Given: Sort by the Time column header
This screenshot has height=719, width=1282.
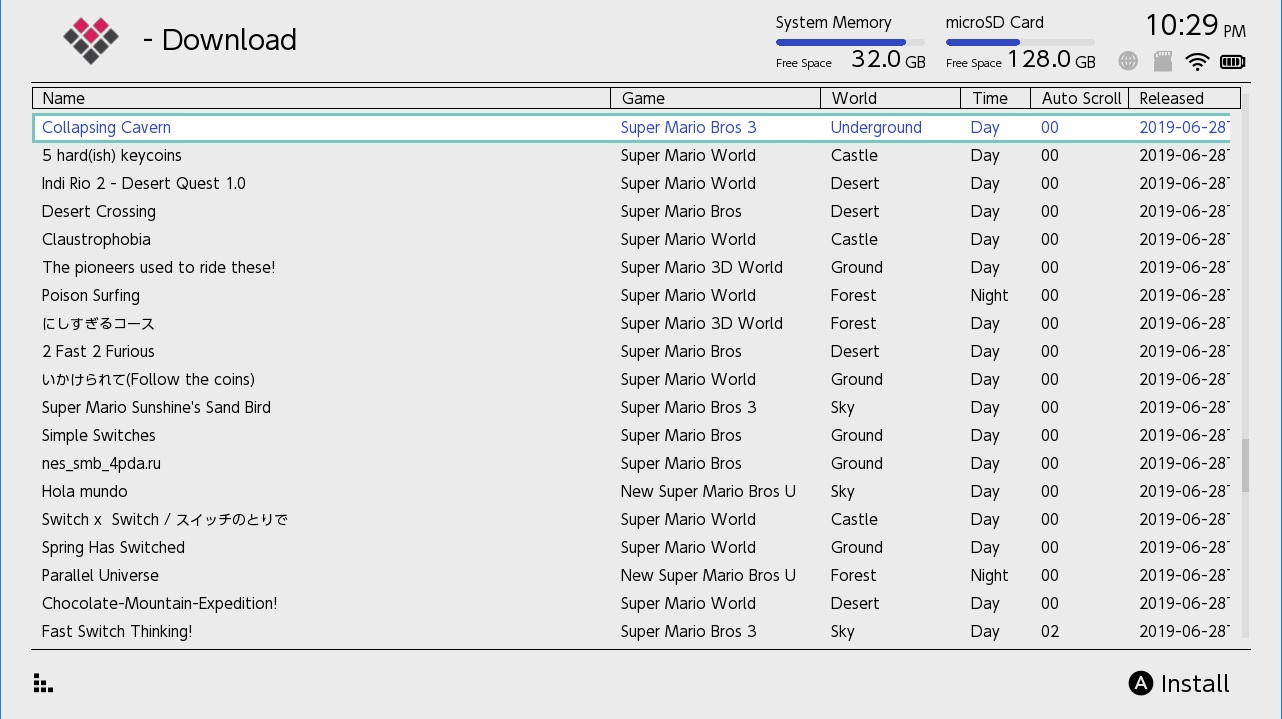Looking at the screenshot, I should coord(996,98).
